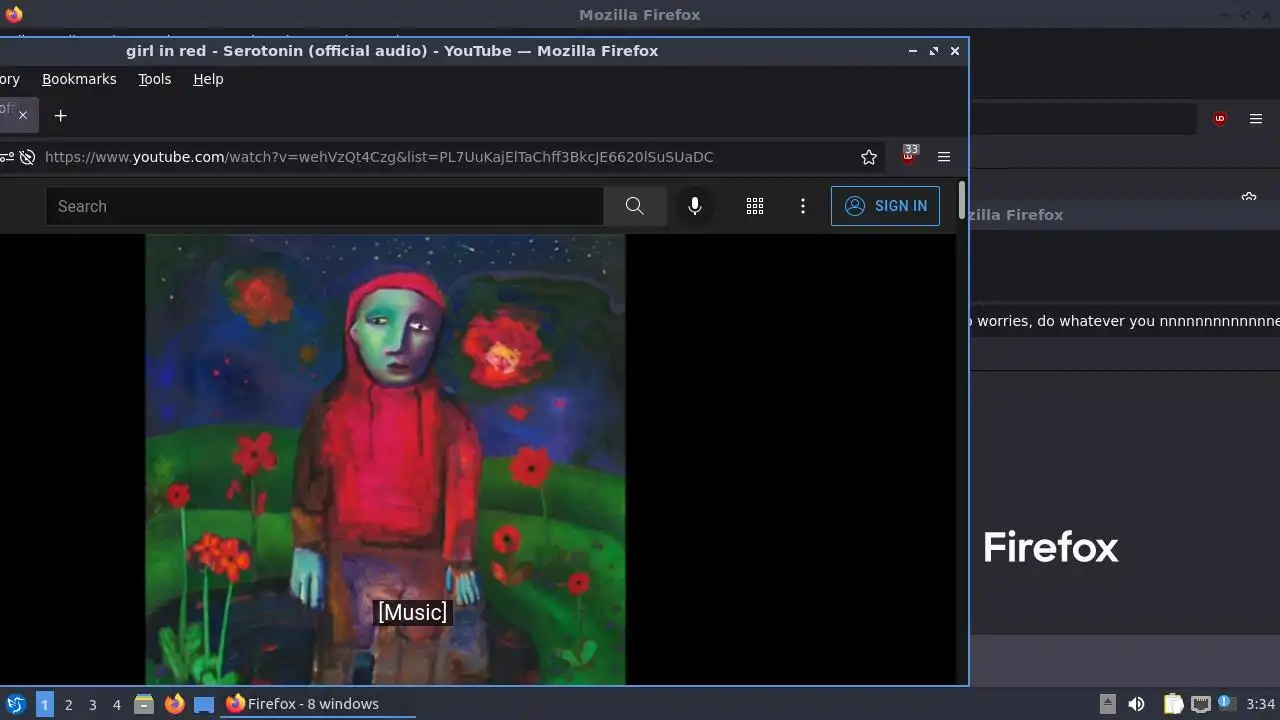Click the page vertical scrollbar thumb
This screenshot has height=720, width=1280.
point(962,200)
